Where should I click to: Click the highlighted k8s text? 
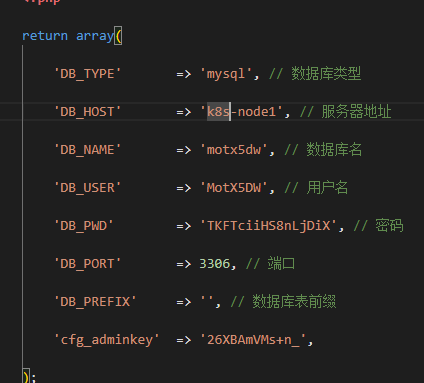coord(219,112)
